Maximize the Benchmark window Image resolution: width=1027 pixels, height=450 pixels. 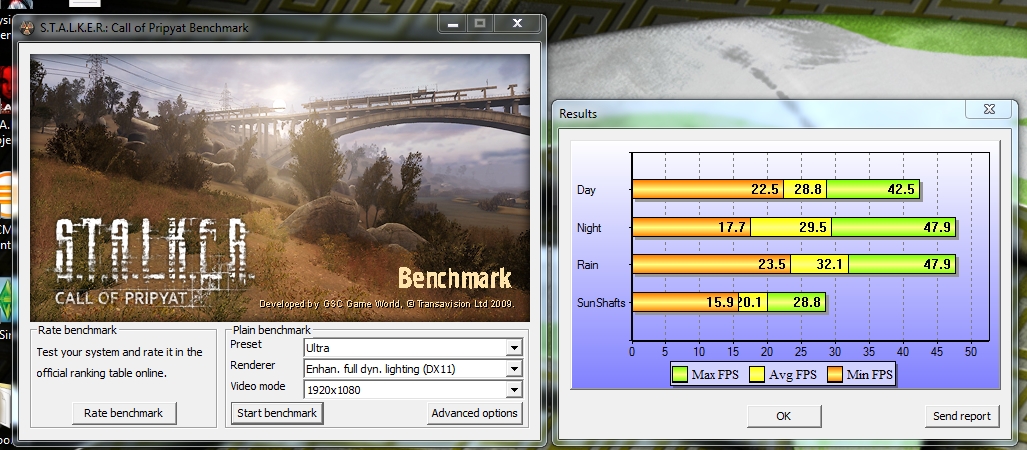pos(479,22)
